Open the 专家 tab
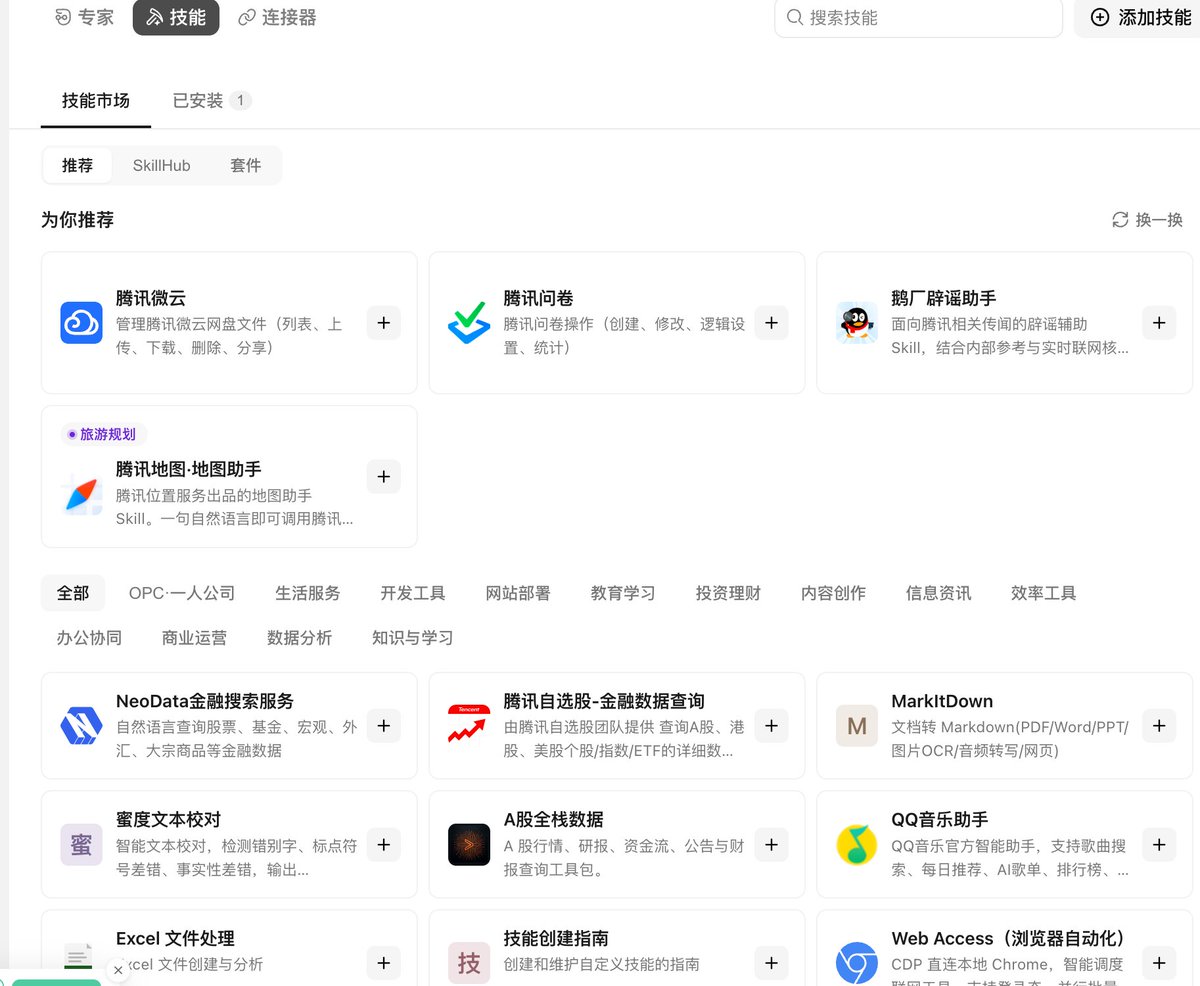The height and width of the screenshot is (986, 1200). click(x=84, y=17)
